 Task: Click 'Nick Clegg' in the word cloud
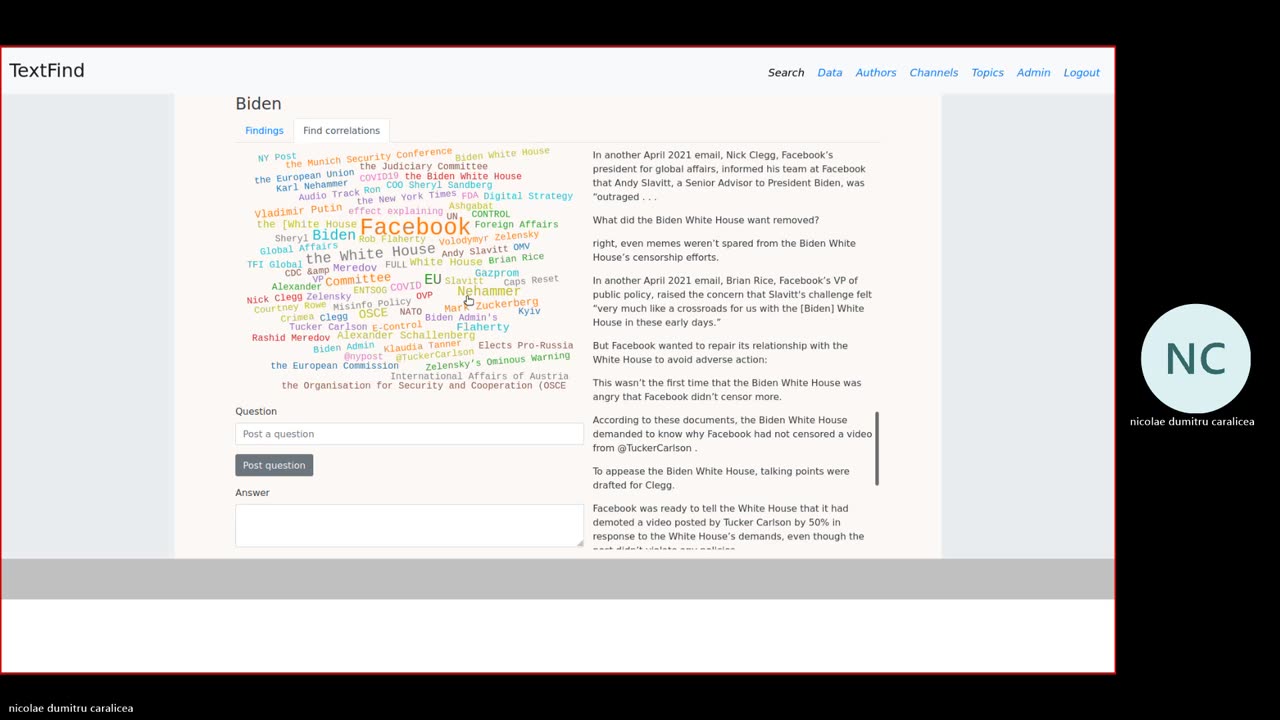274,299
